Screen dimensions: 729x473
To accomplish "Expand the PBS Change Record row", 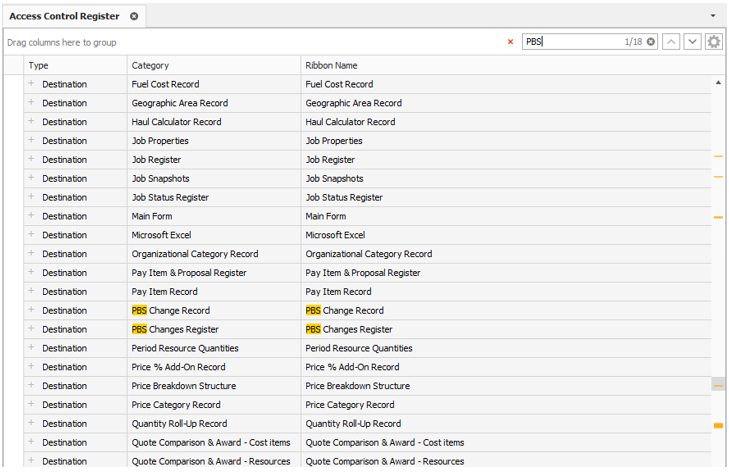I will tap(31, 310).
